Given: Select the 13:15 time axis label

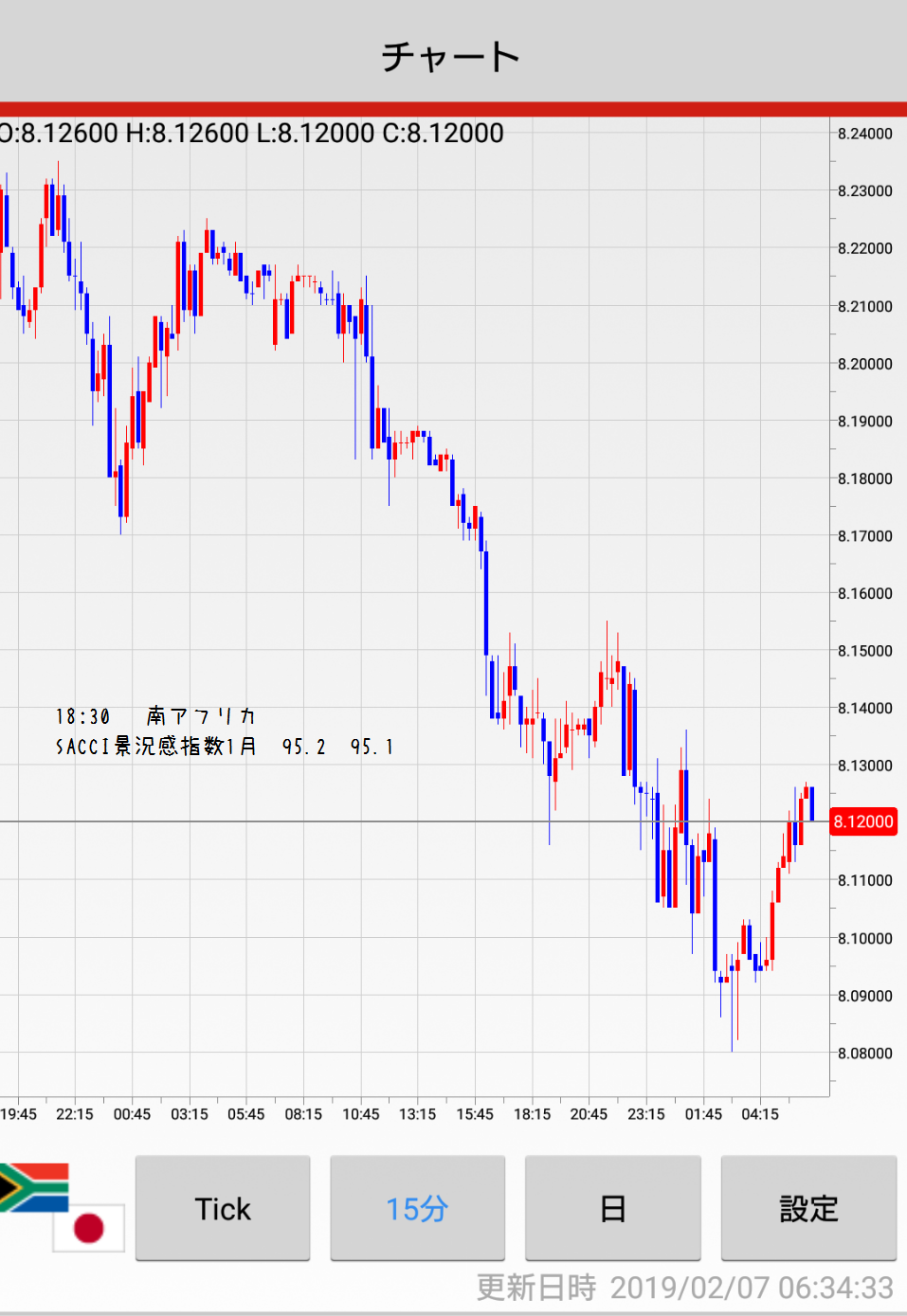Looking at the screenshot, I should click(x=417, y=1114).
